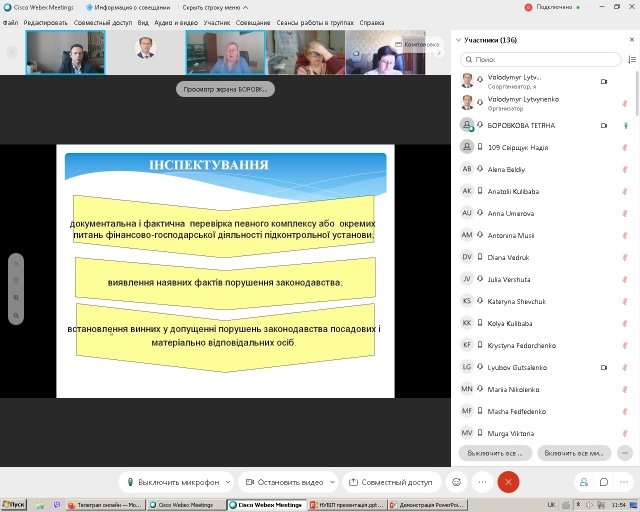
Task: Toggle microphone with Выключить микрофон button
Action: [173, 482]
